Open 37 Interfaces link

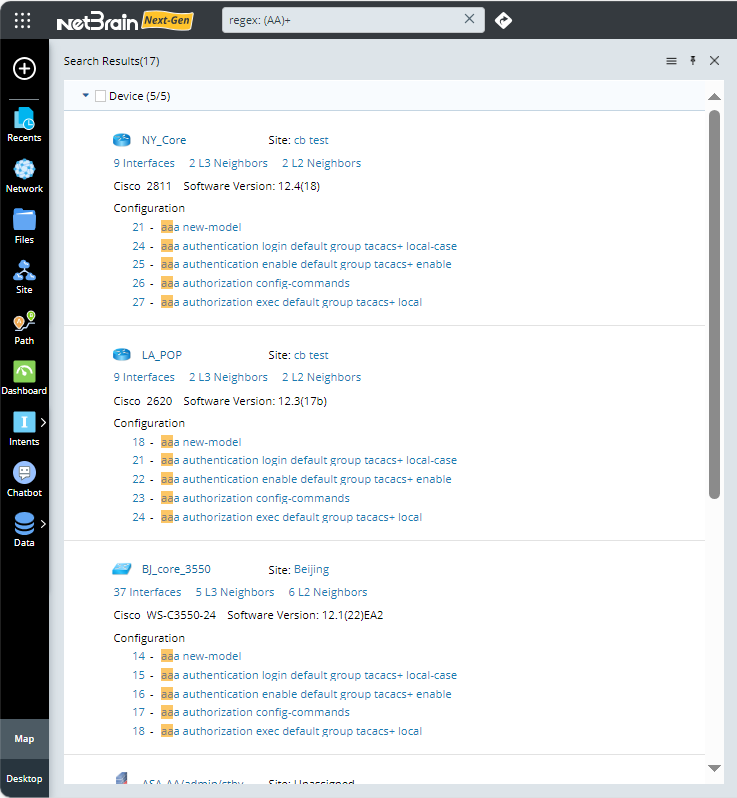(147, 592)
